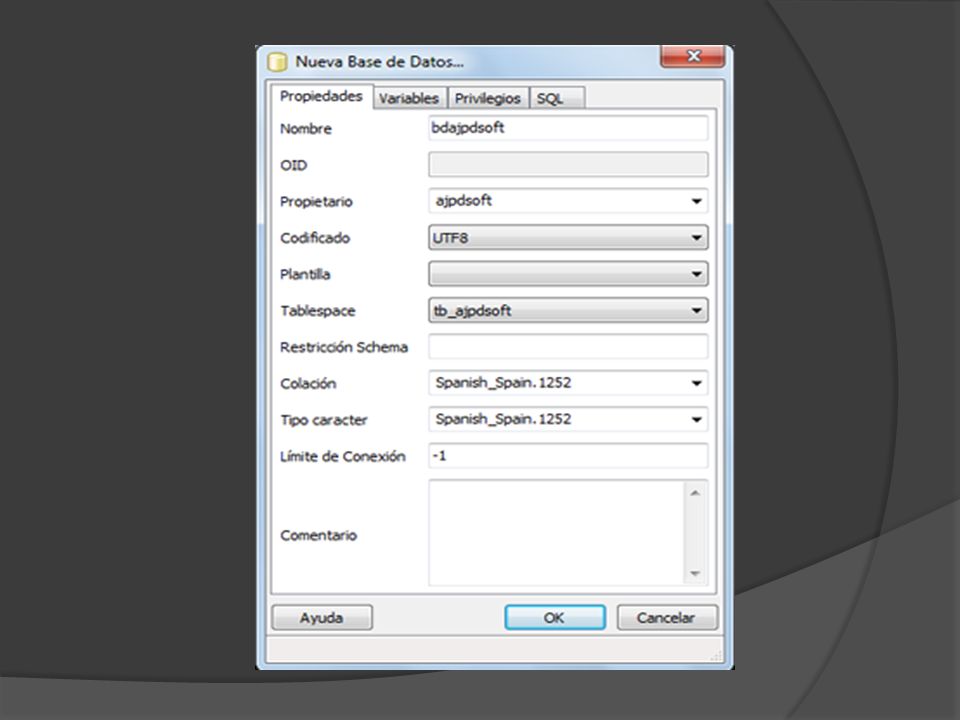Click the Nombre label
960x720 pixels.
pyautogui.click(x=306, y=129)
